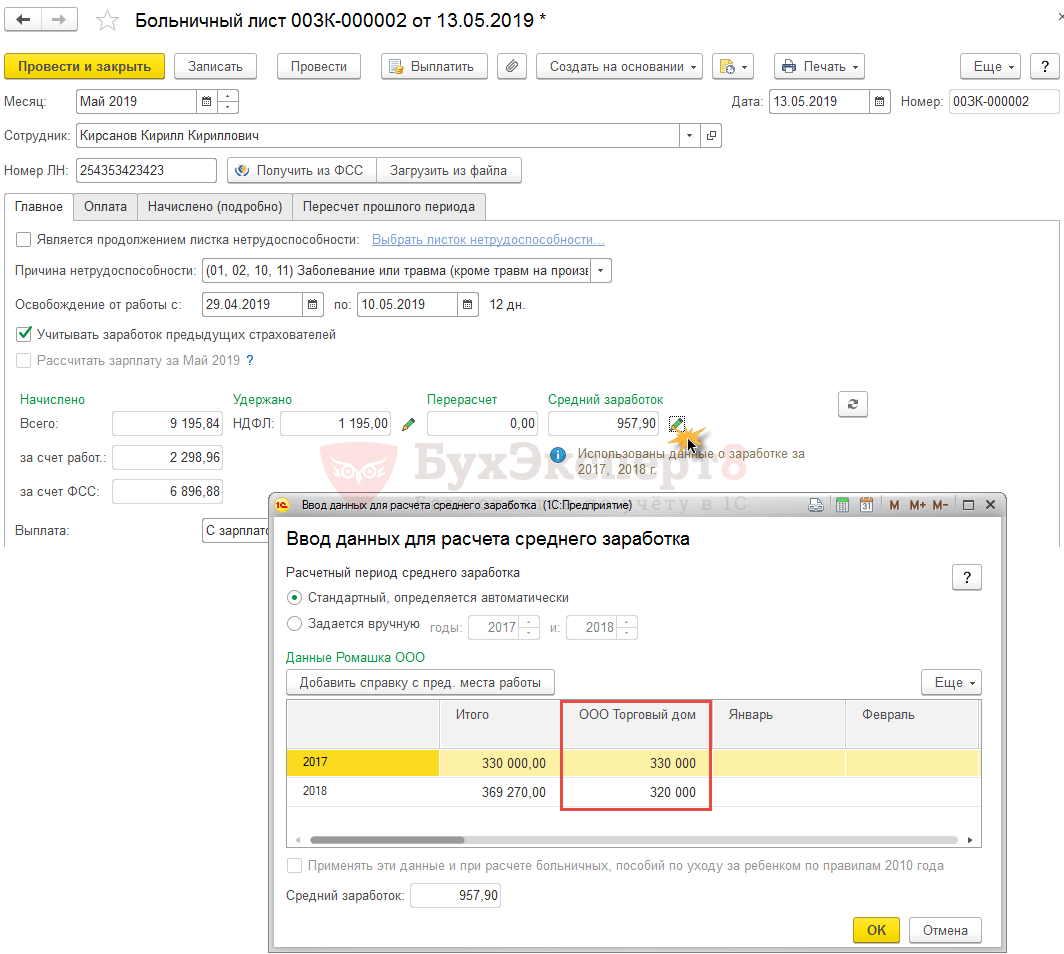
Task: Select the Стандартный, определяется автоматически radio option
Action: [294, 598]
